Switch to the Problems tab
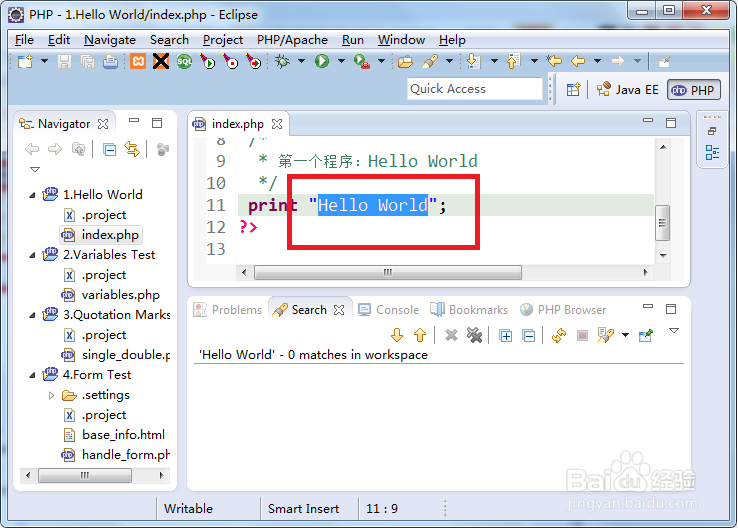 (x=228, y=310)
